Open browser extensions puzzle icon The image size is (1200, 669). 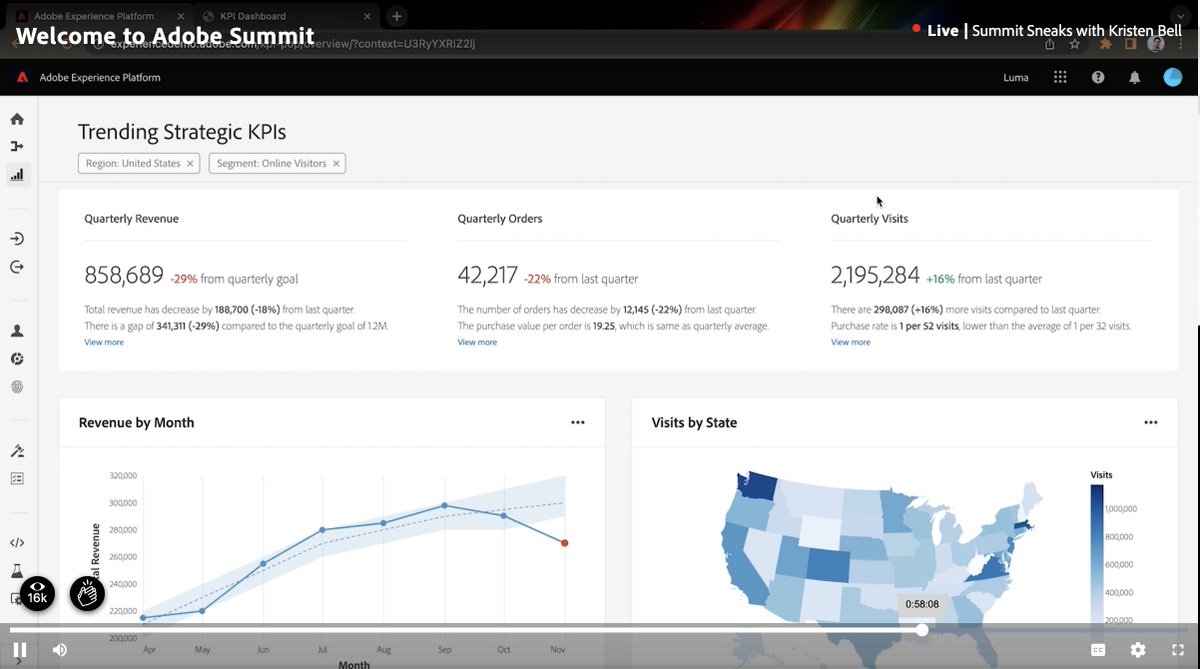[1105, 44]
